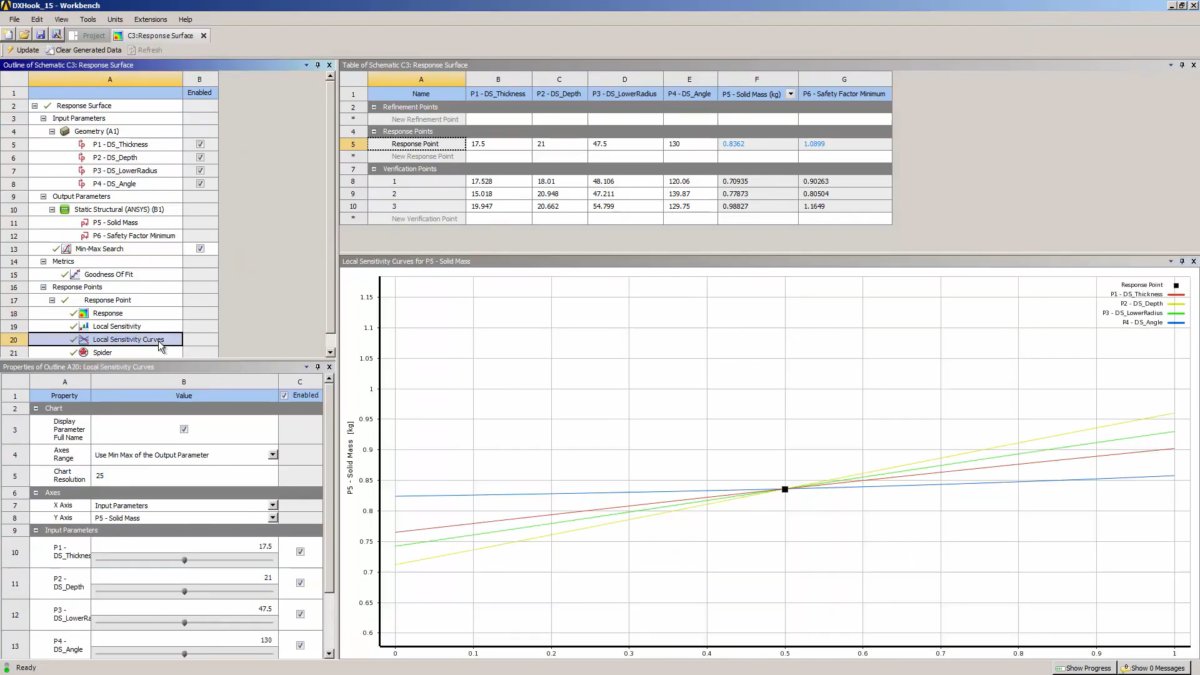Toggle the Min-Max Search Enabled checkbox

pyautogui.click(x=200, y=249)
